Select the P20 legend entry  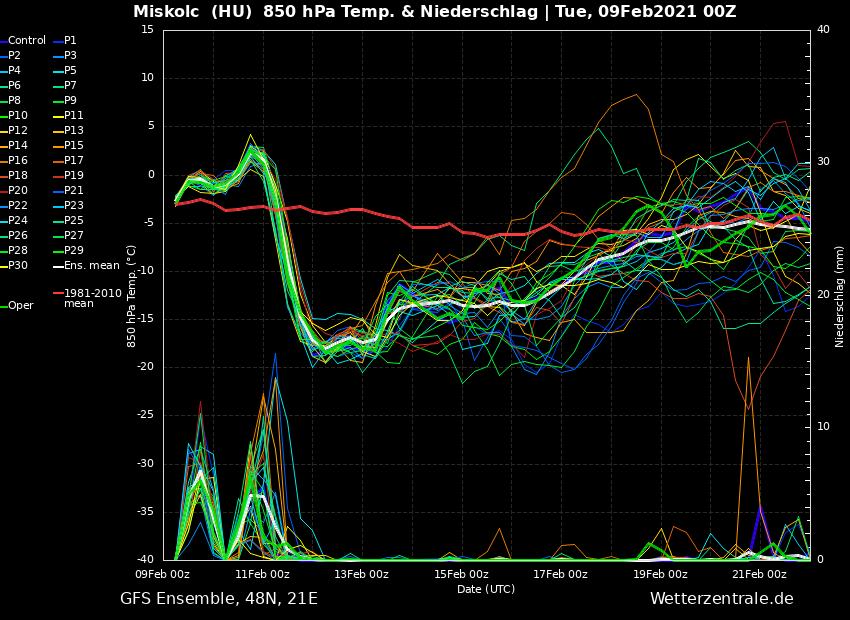point(18,191)
